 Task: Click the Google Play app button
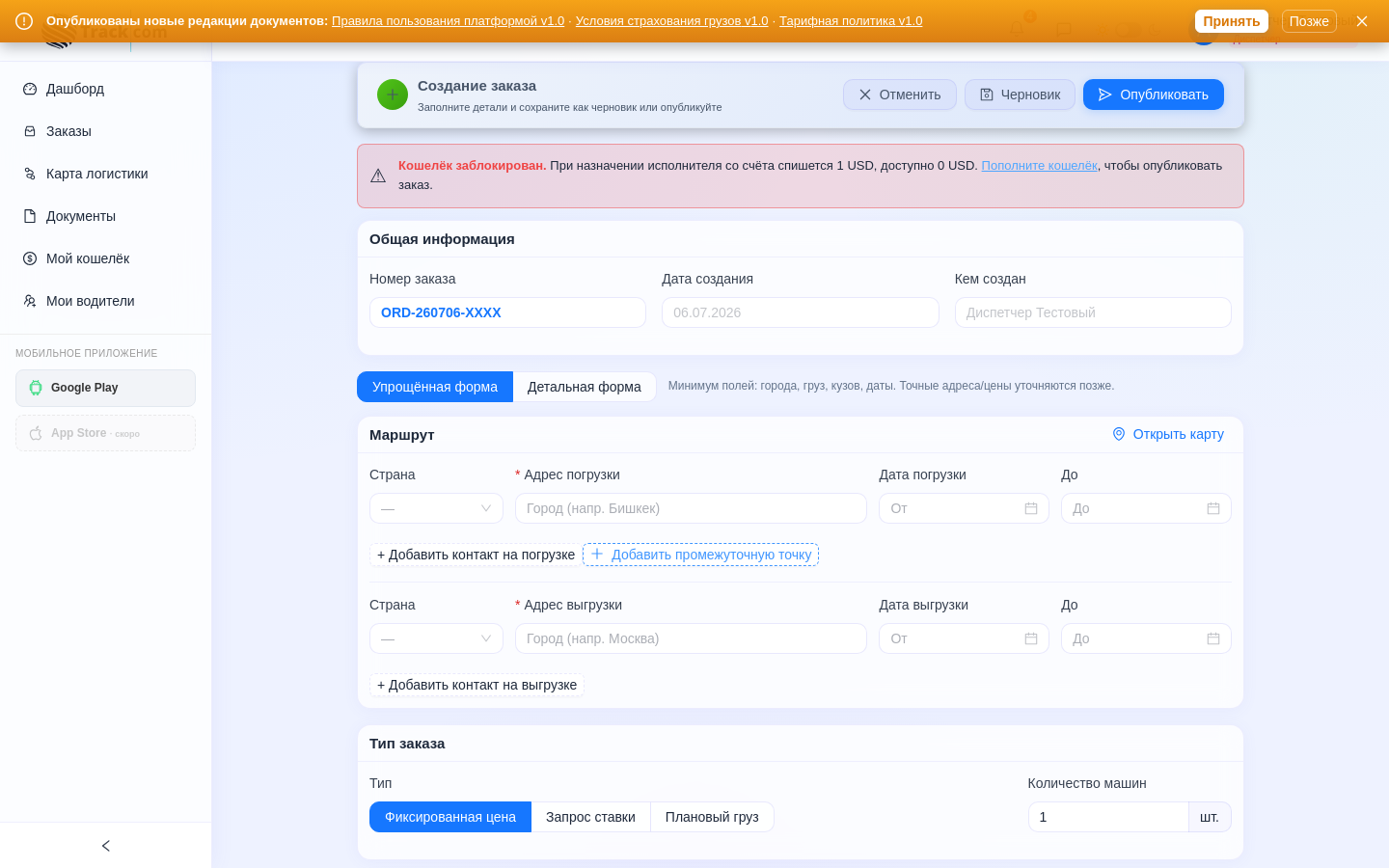[105, 388]
